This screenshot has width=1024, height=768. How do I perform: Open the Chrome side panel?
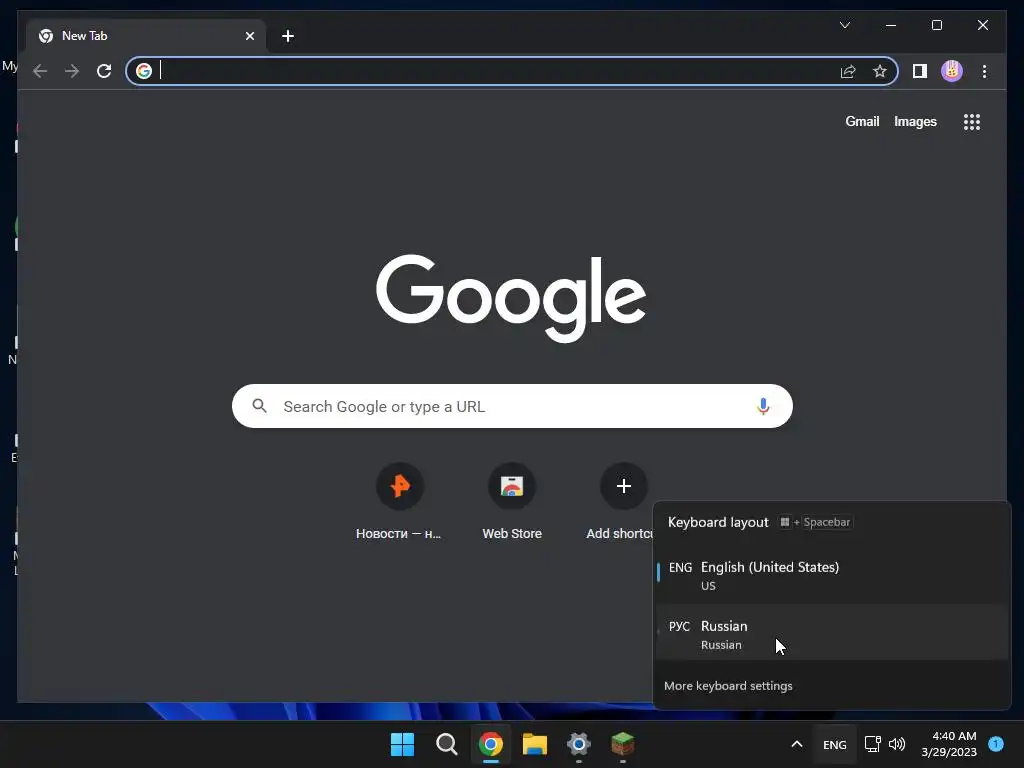coord(920,71)
